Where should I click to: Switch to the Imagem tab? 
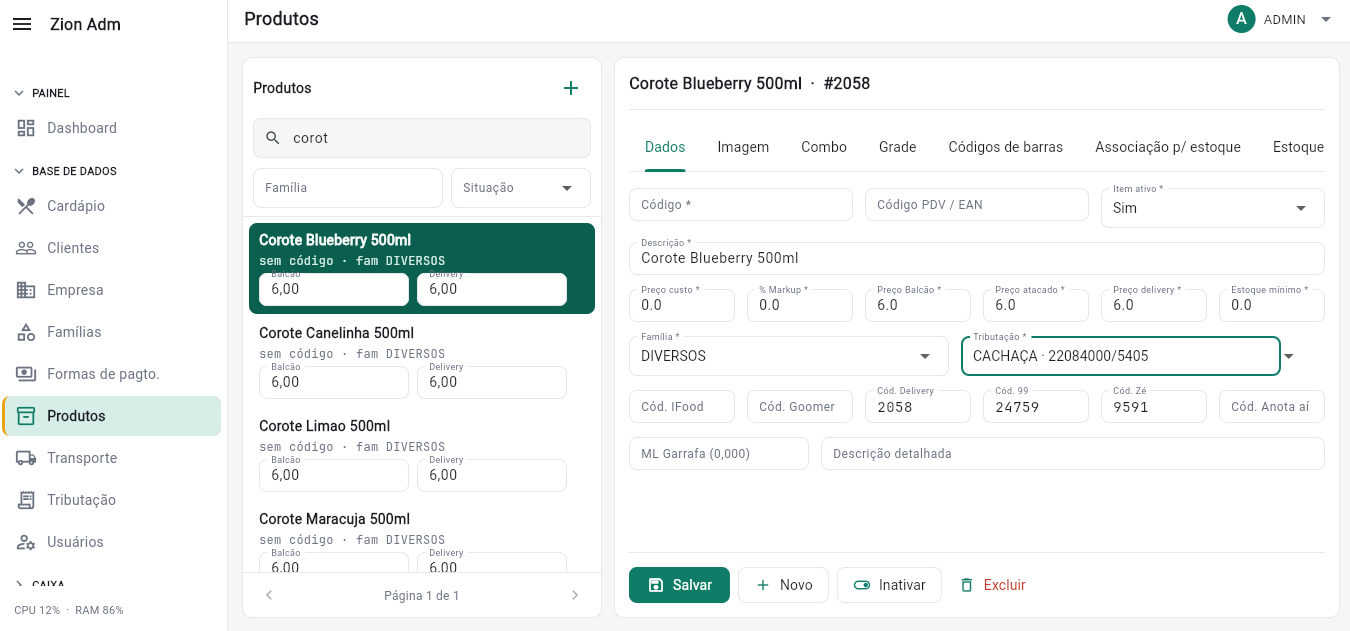743,147
